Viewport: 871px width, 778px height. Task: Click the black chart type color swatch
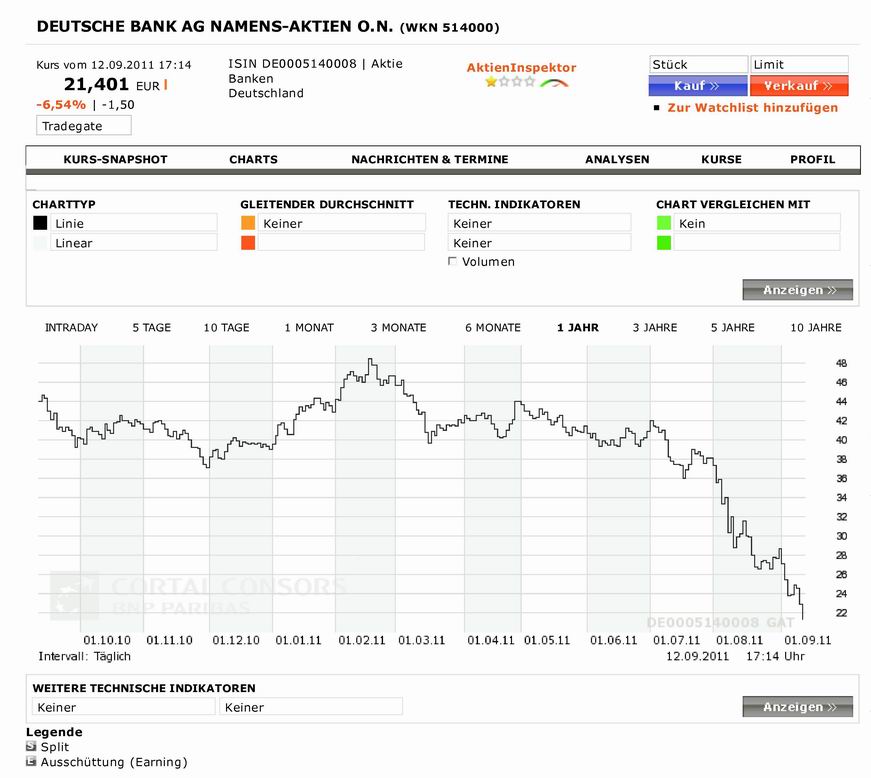40,223
